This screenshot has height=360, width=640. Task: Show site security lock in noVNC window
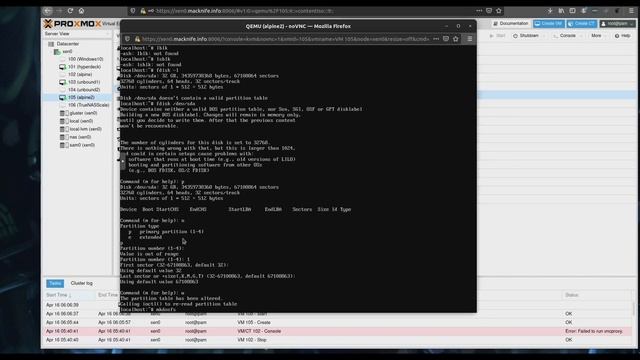[x=138, y=39]
